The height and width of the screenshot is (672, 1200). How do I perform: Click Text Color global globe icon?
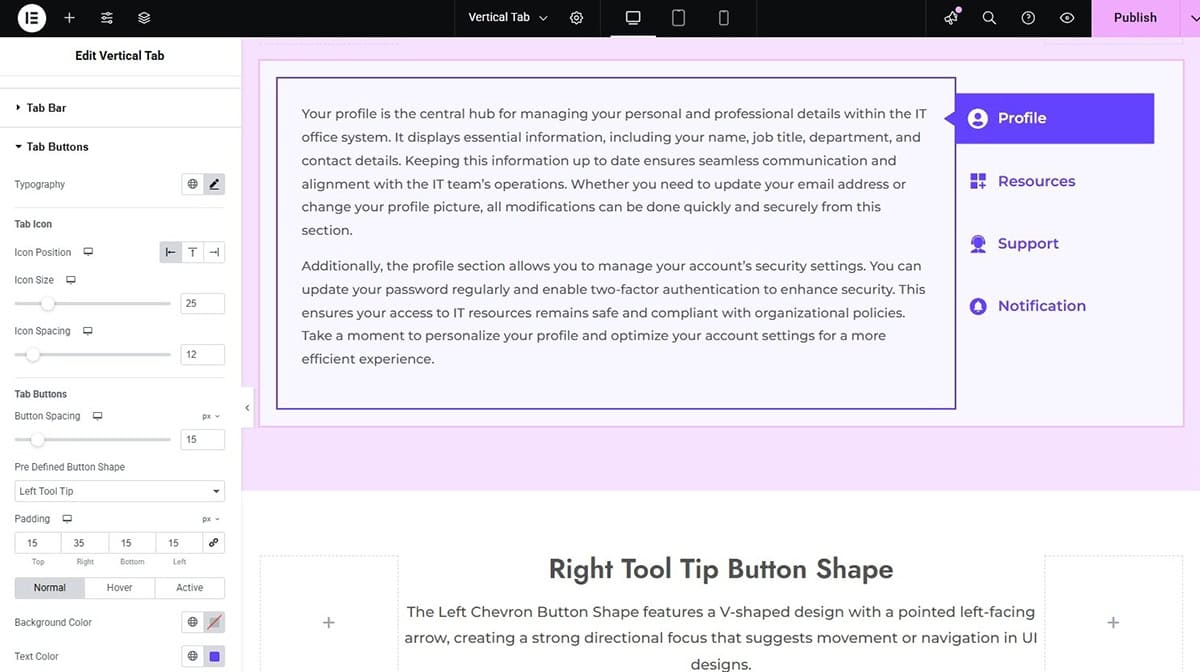(x=193, y=656)
